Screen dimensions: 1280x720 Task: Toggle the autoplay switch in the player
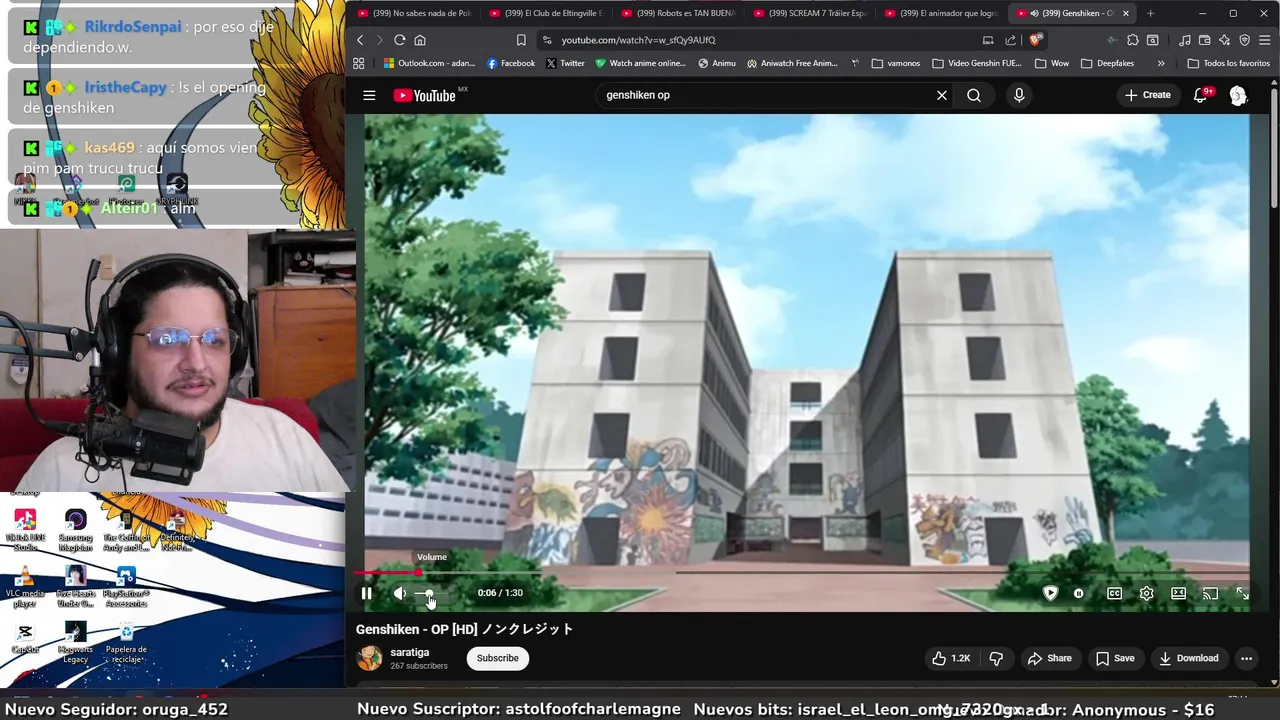point(1078,593)
